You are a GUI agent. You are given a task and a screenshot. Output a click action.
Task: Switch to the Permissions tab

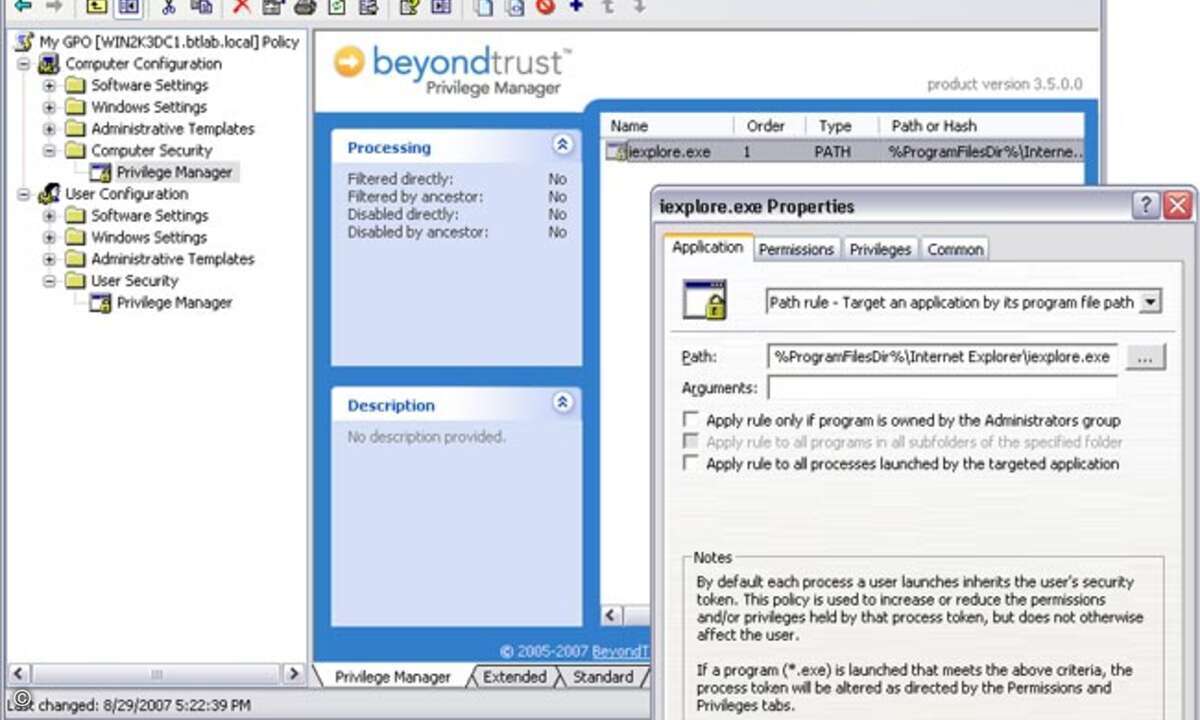[x=796, y=249]
